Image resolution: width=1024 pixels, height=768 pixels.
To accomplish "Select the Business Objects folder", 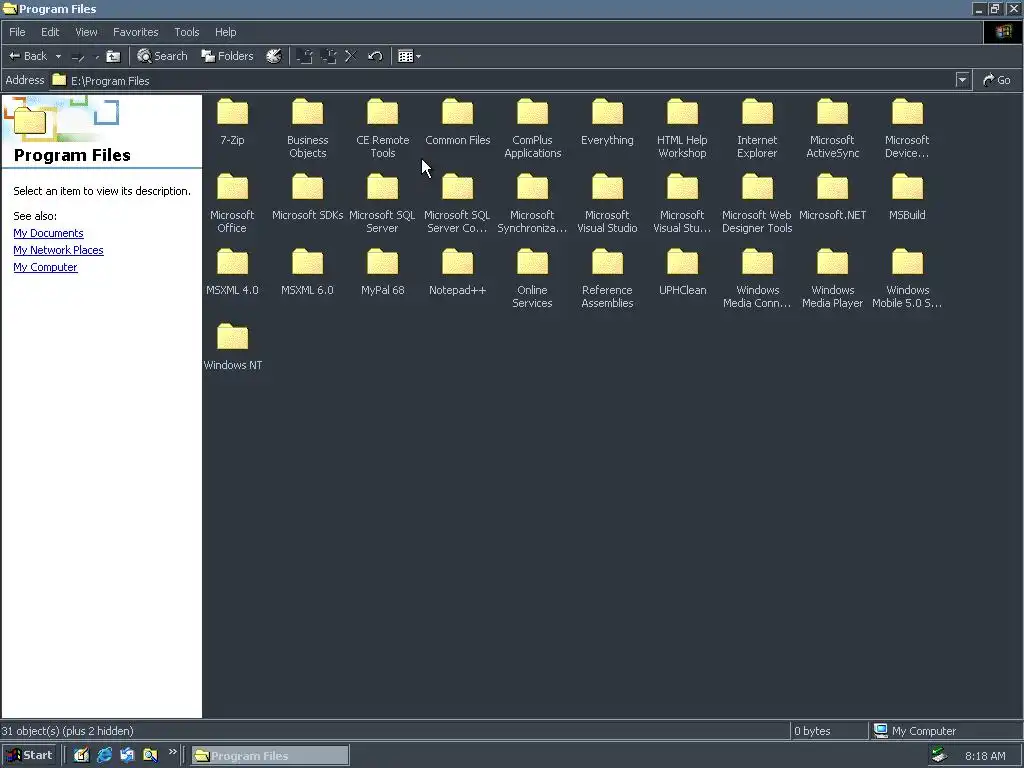I will pos(308,129).
